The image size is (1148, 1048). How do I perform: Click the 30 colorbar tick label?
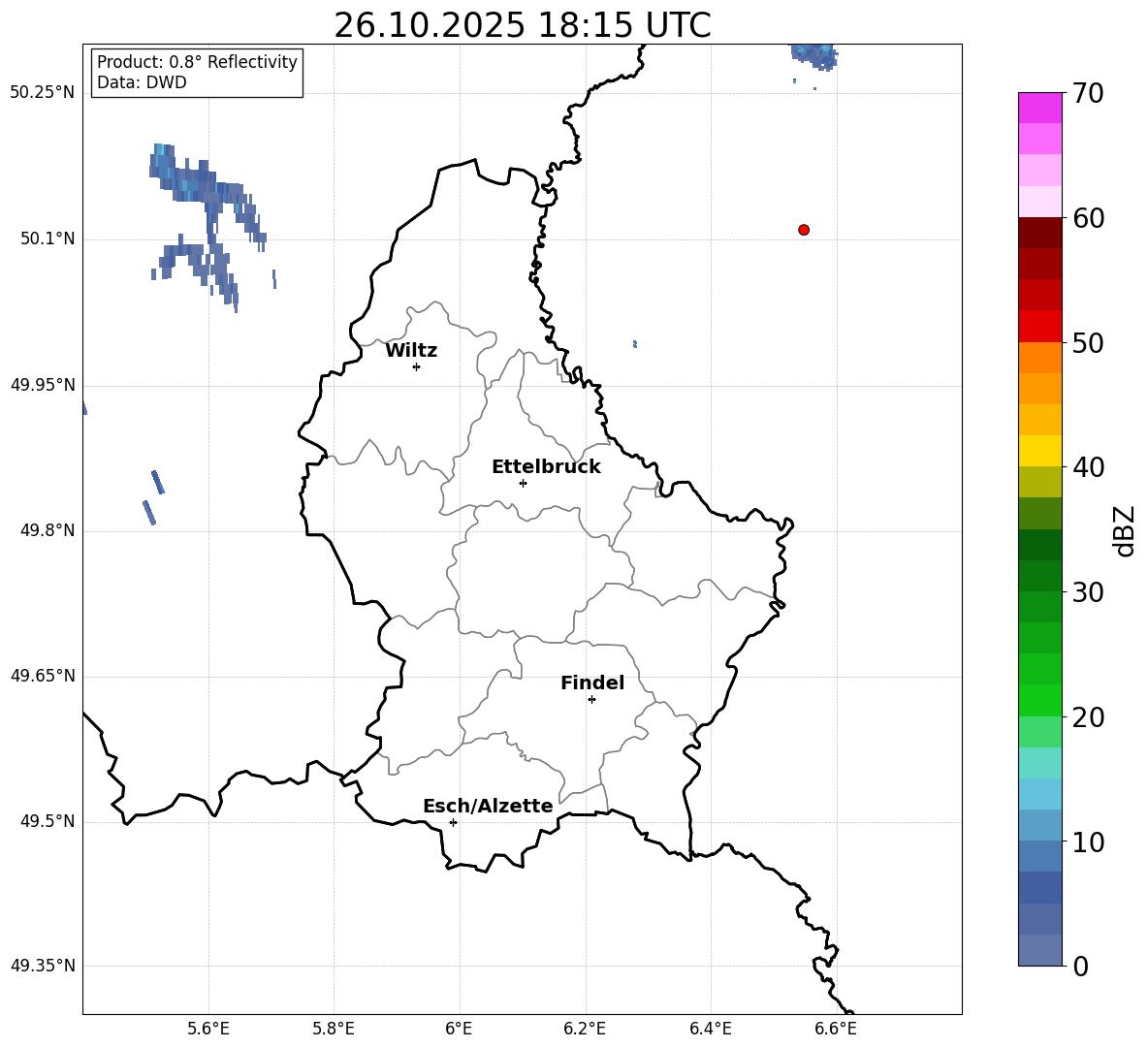coord(1088,592)
